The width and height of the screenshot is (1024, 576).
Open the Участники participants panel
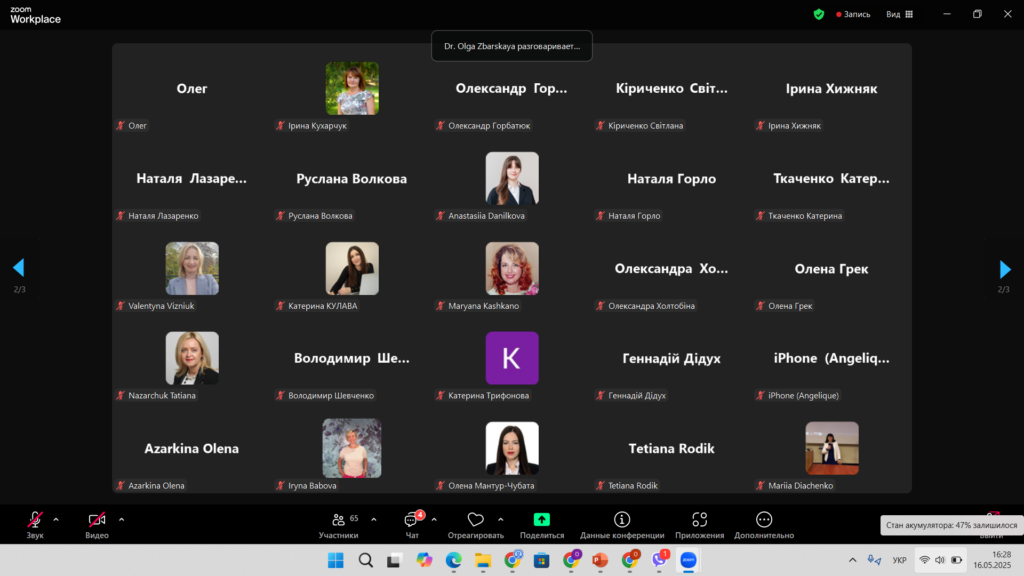pyautogui.click(x=339, y=524)
